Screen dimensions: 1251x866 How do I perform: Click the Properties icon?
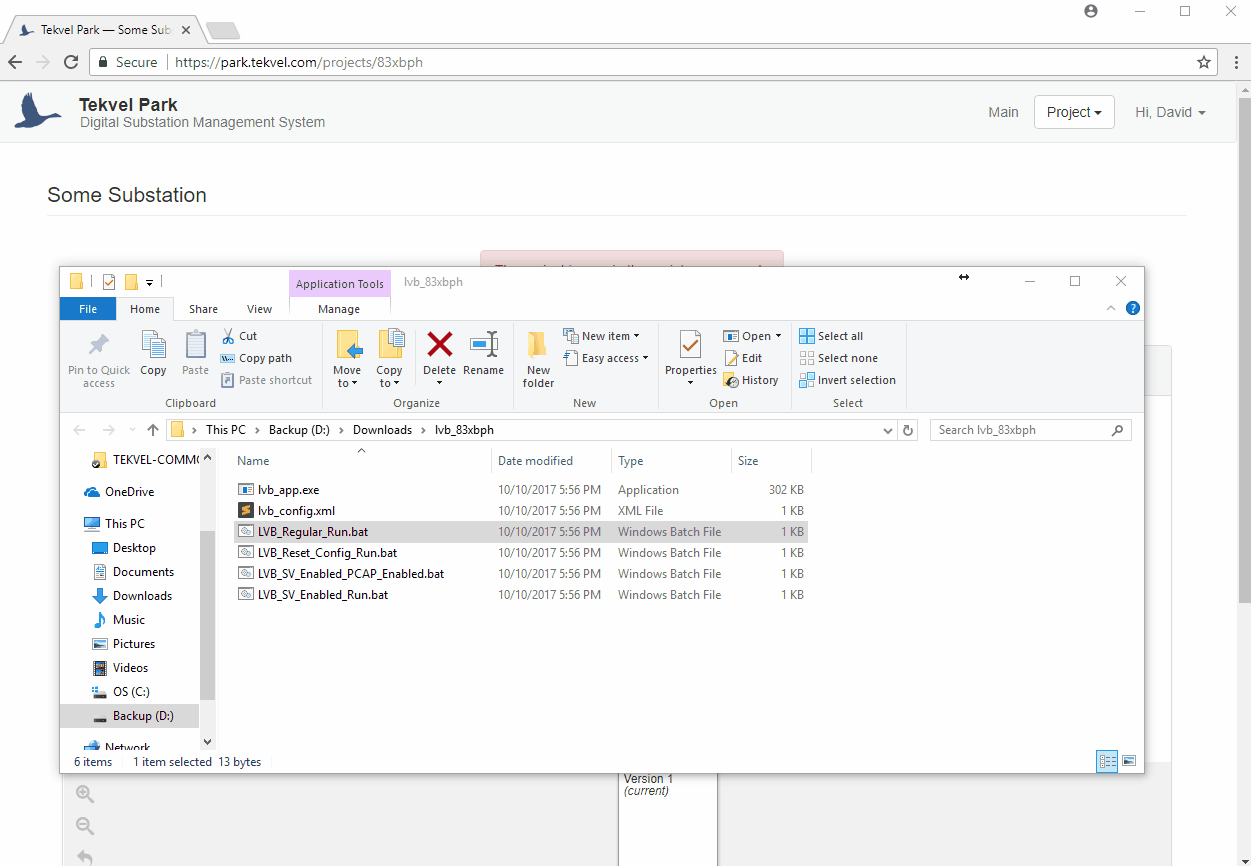[x=691, y=345]
